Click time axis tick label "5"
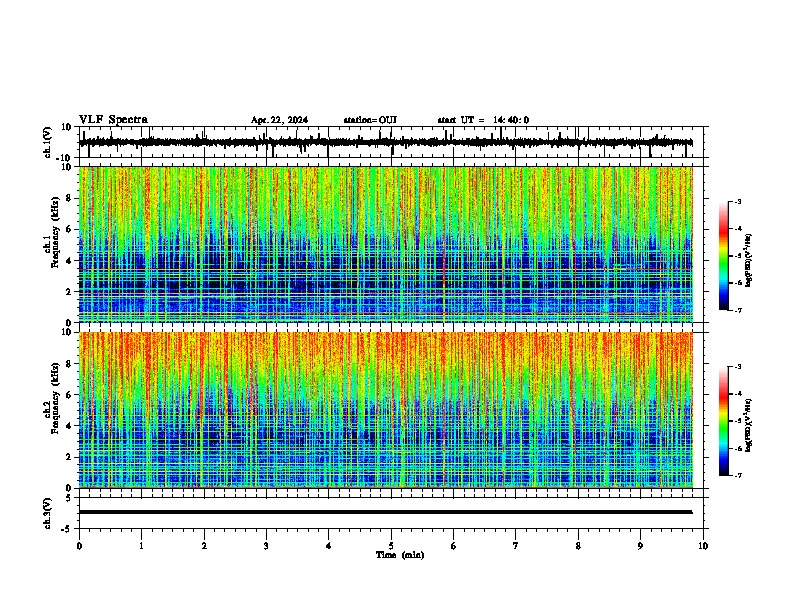The width and height of the screenshot is (792, 612). [x=391, y=546]
